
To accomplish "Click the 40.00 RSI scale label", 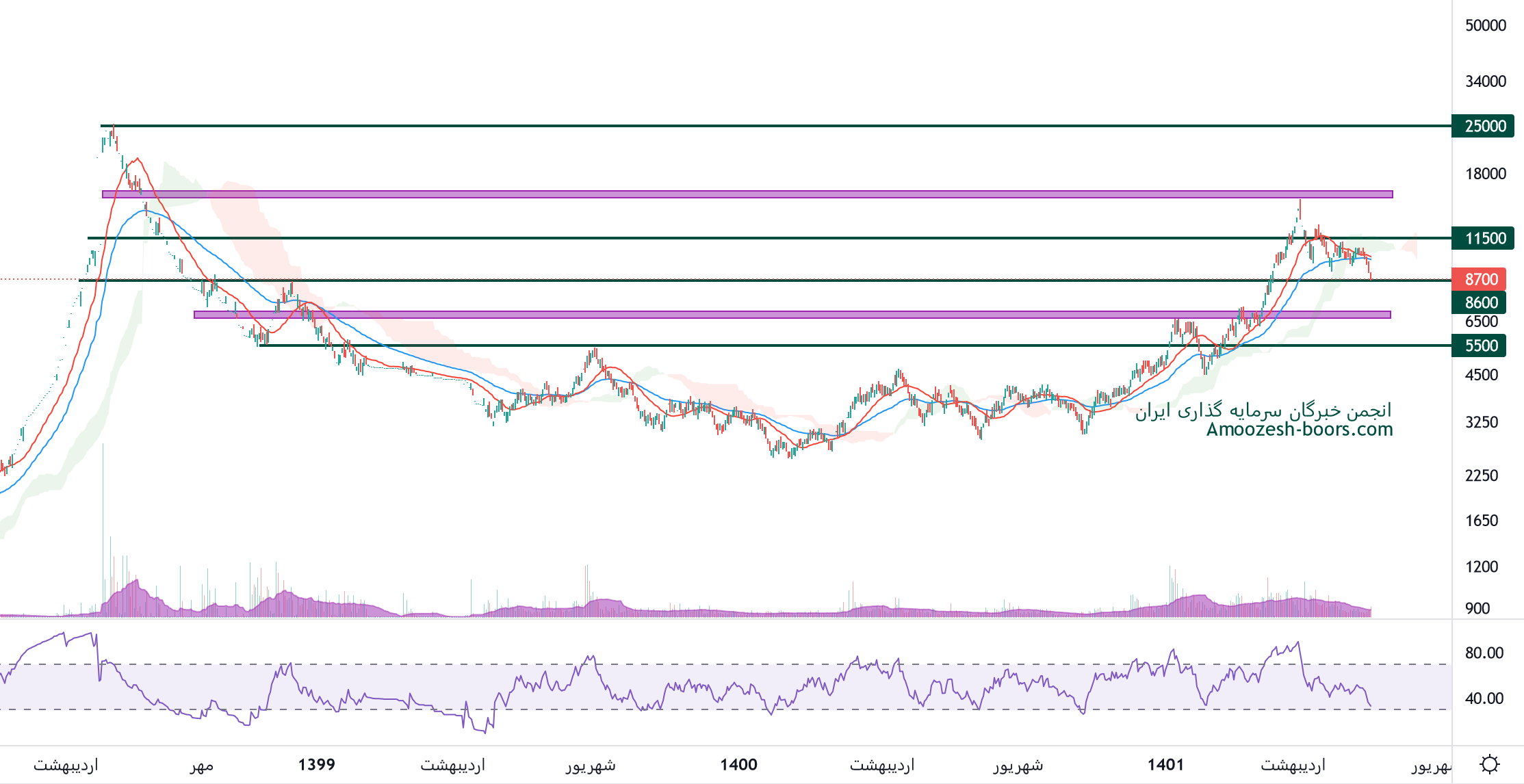I will [1484, 698].
